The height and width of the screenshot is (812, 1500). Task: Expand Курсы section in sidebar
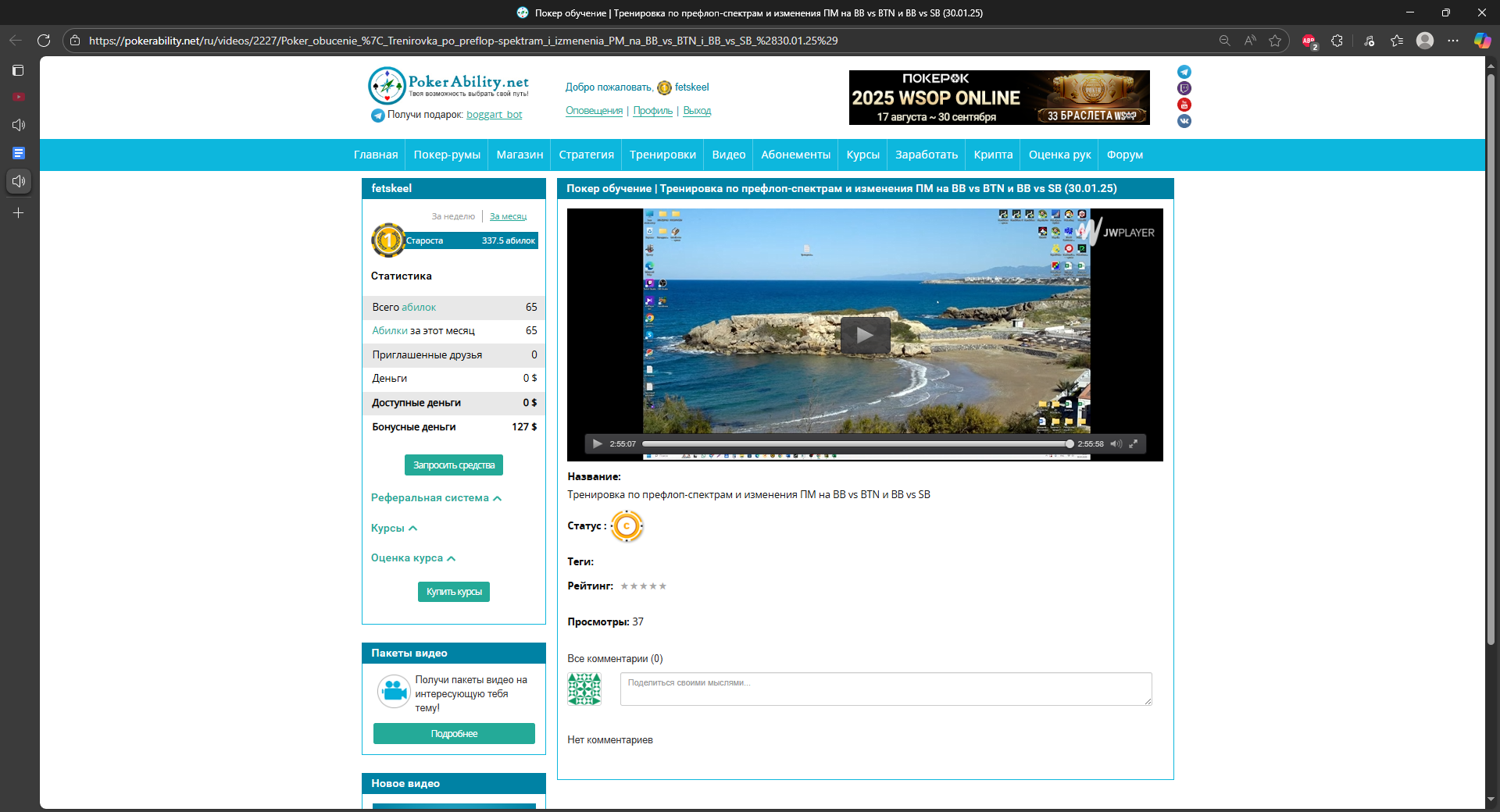tap(394, 529)
